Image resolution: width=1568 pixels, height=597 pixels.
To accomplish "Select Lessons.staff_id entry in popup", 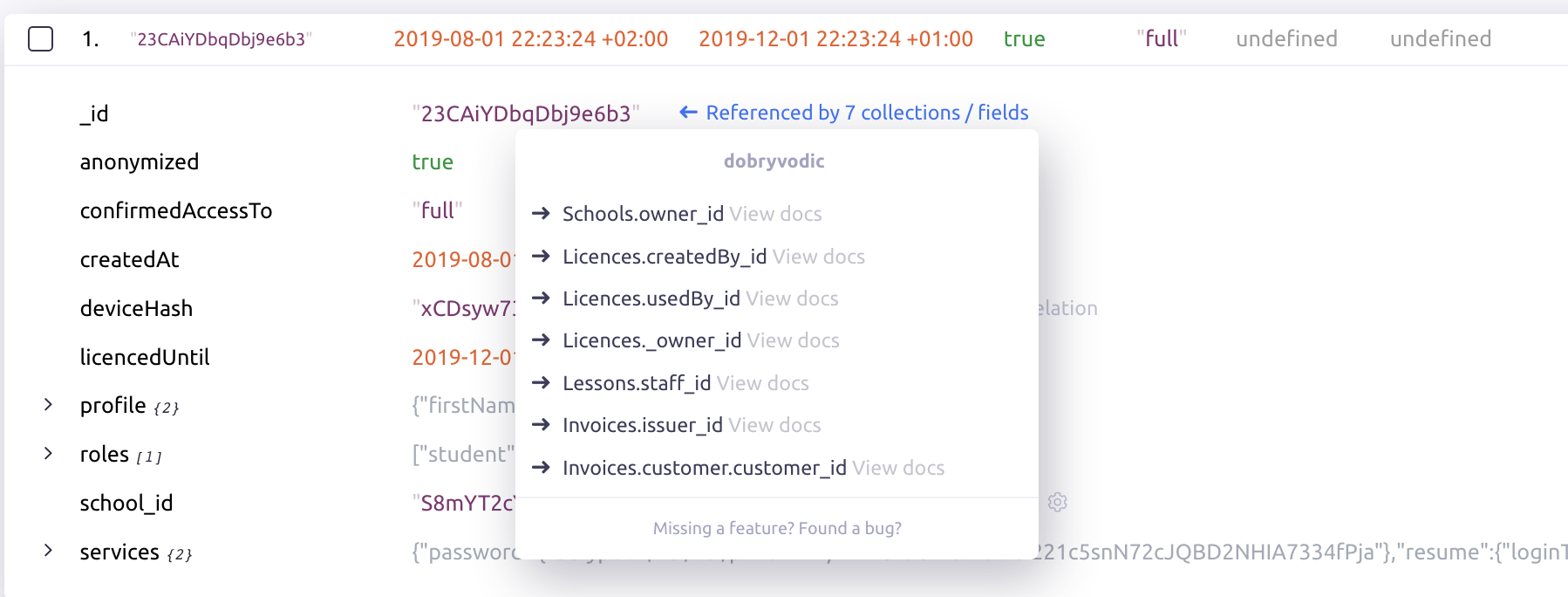I will [637, 383].
